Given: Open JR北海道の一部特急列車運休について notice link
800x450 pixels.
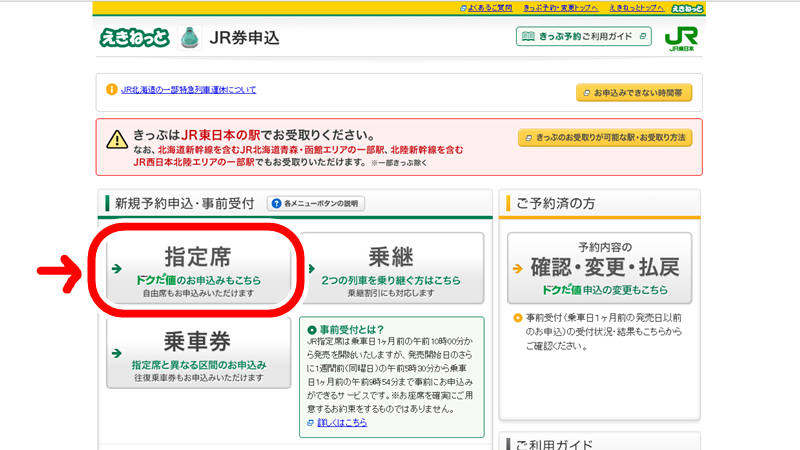Looking at the screenshot, I should pyautogui.click(x=188, y=90).
